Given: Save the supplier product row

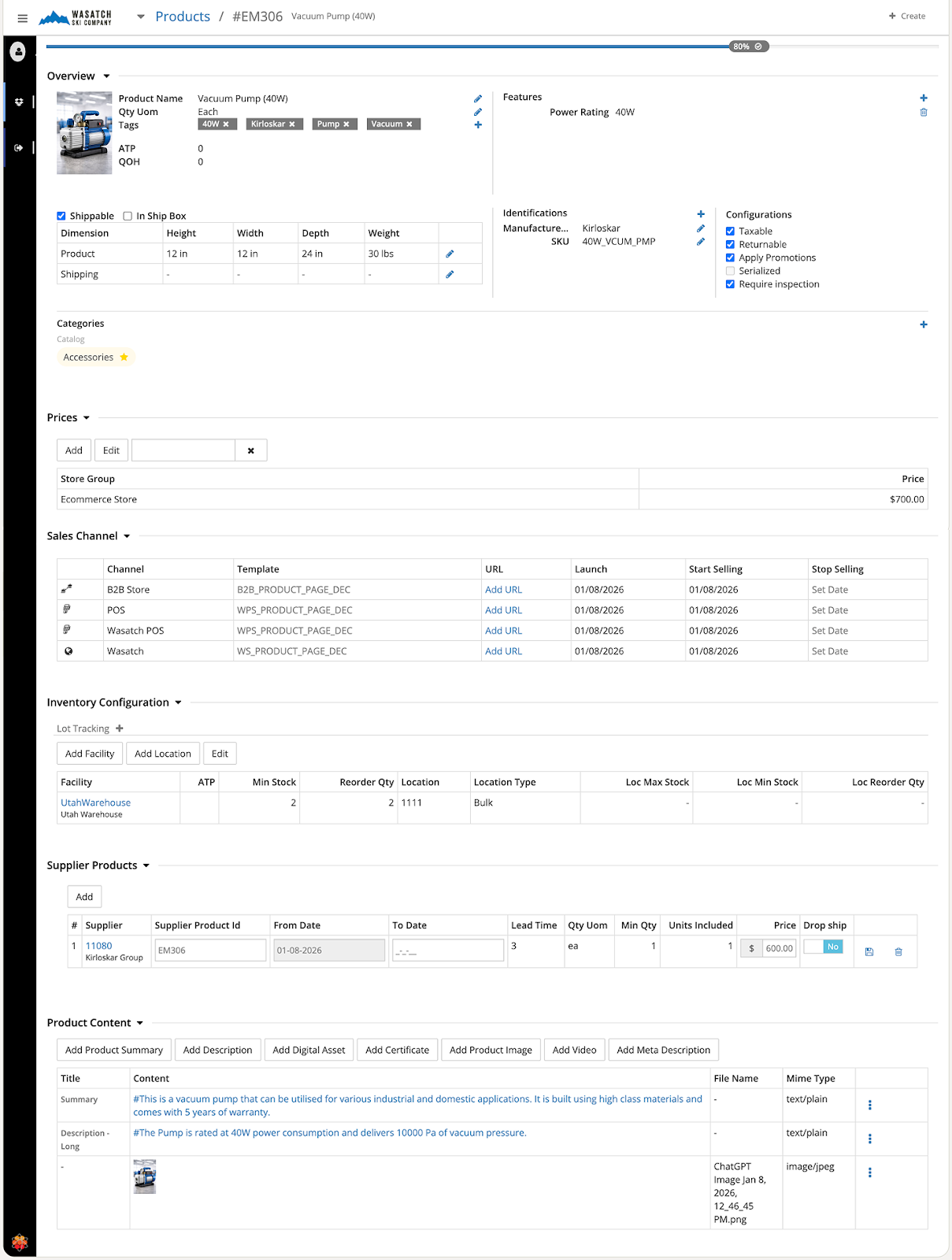Looking at the screenshot, I should pos(869,951).
